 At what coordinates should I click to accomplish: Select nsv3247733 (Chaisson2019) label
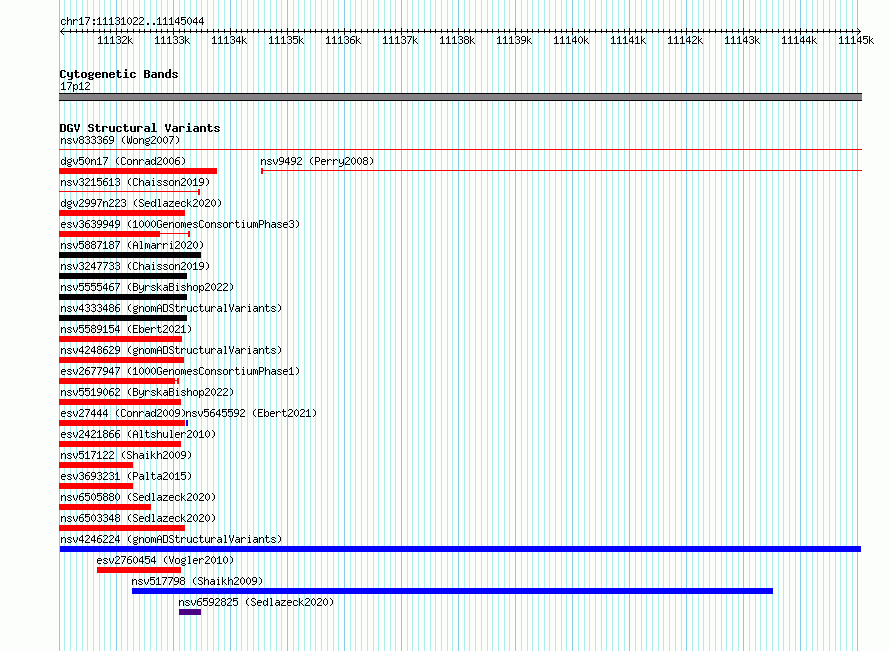coord(135,266)
